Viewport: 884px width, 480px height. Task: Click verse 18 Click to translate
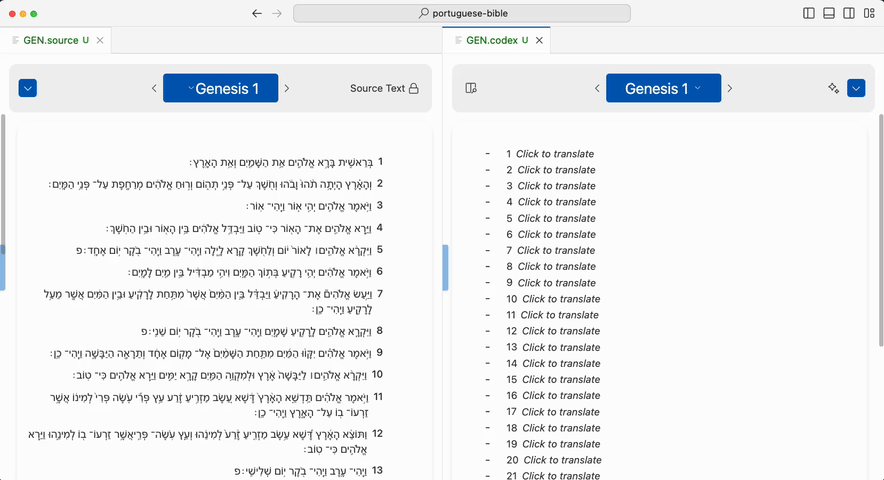pyautogui.click(x=561, y=428)
